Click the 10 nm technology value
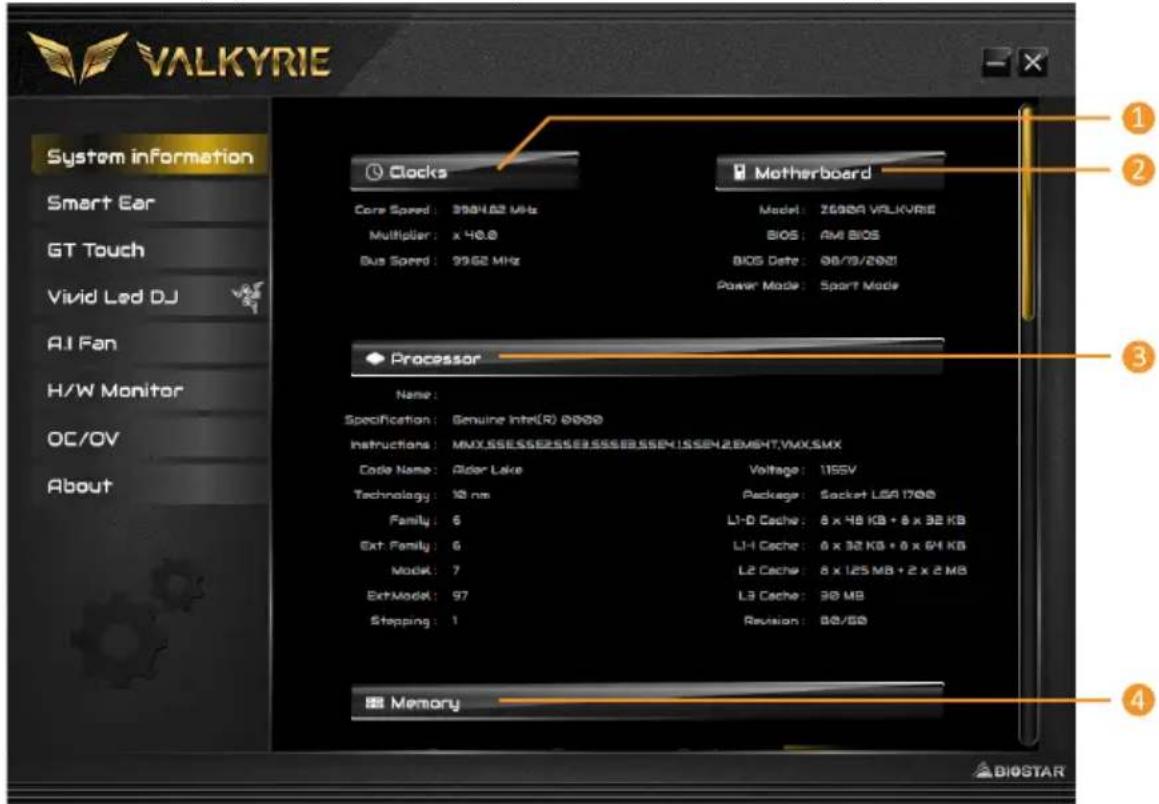Image resolution: width=1159 pixels, height=804 pixels. (471, 495)
